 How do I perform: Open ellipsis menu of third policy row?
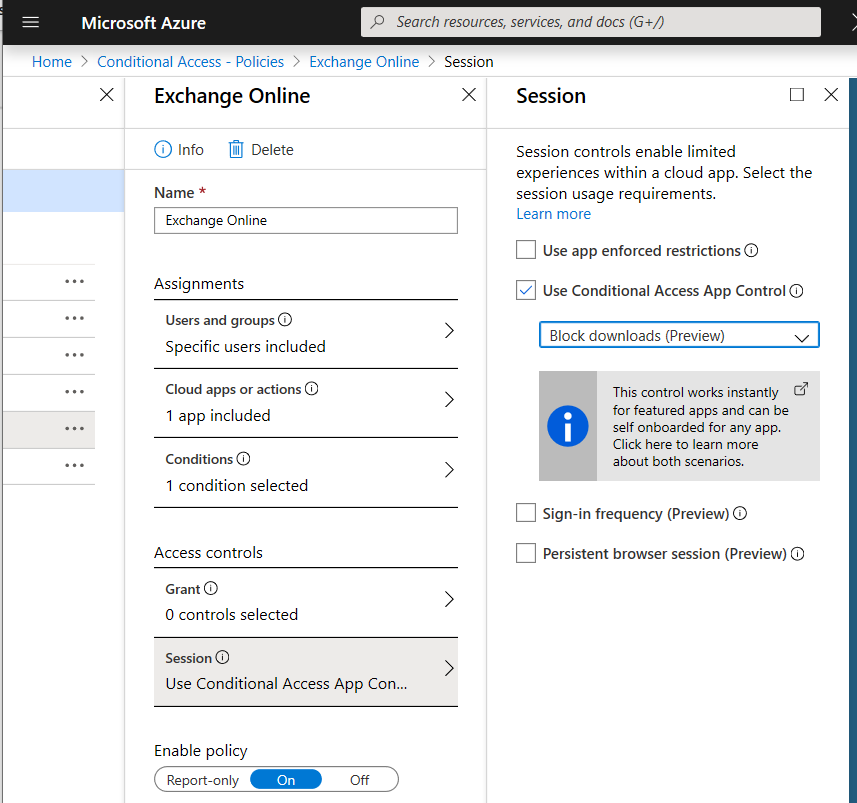coord(74,355)
